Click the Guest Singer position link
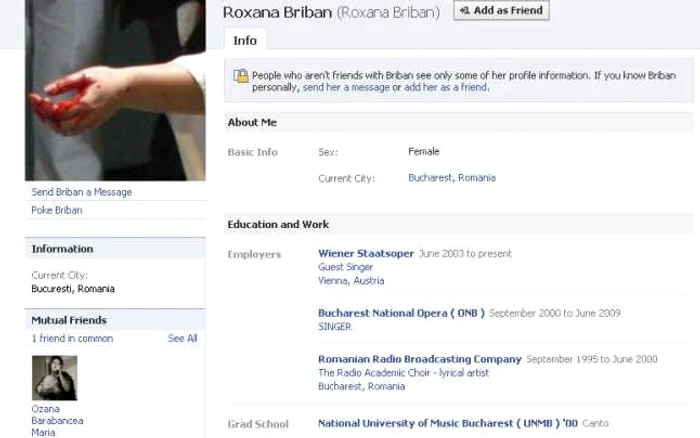700x438 pixels. pyautogui.click(x=346, y=267)
